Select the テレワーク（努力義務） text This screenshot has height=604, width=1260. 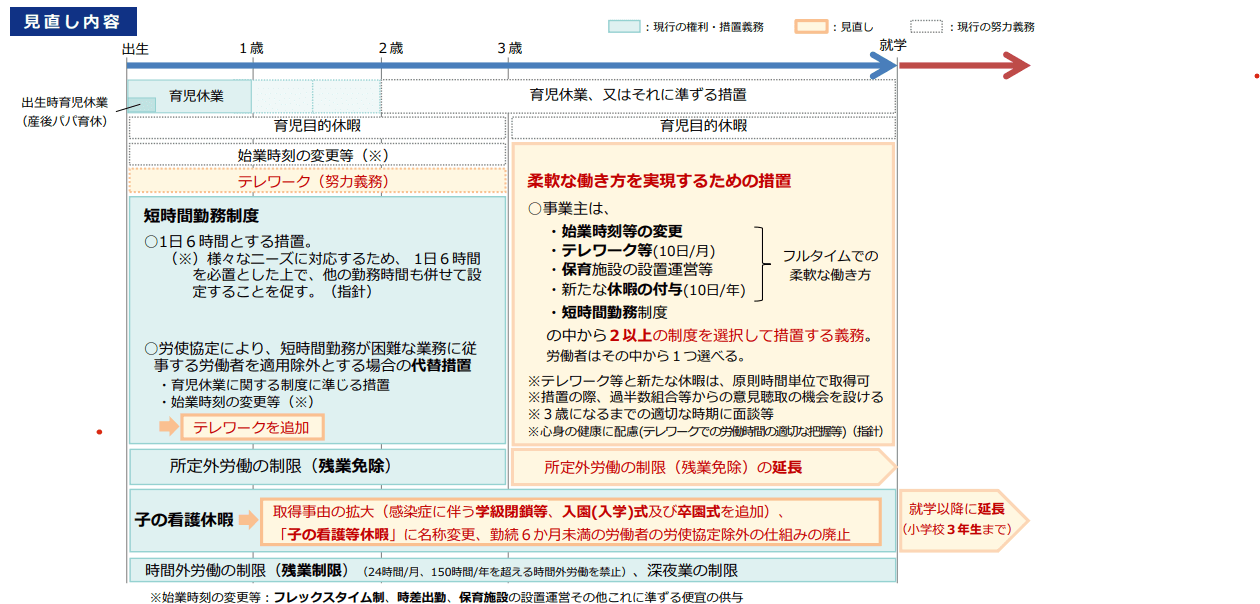313,181
